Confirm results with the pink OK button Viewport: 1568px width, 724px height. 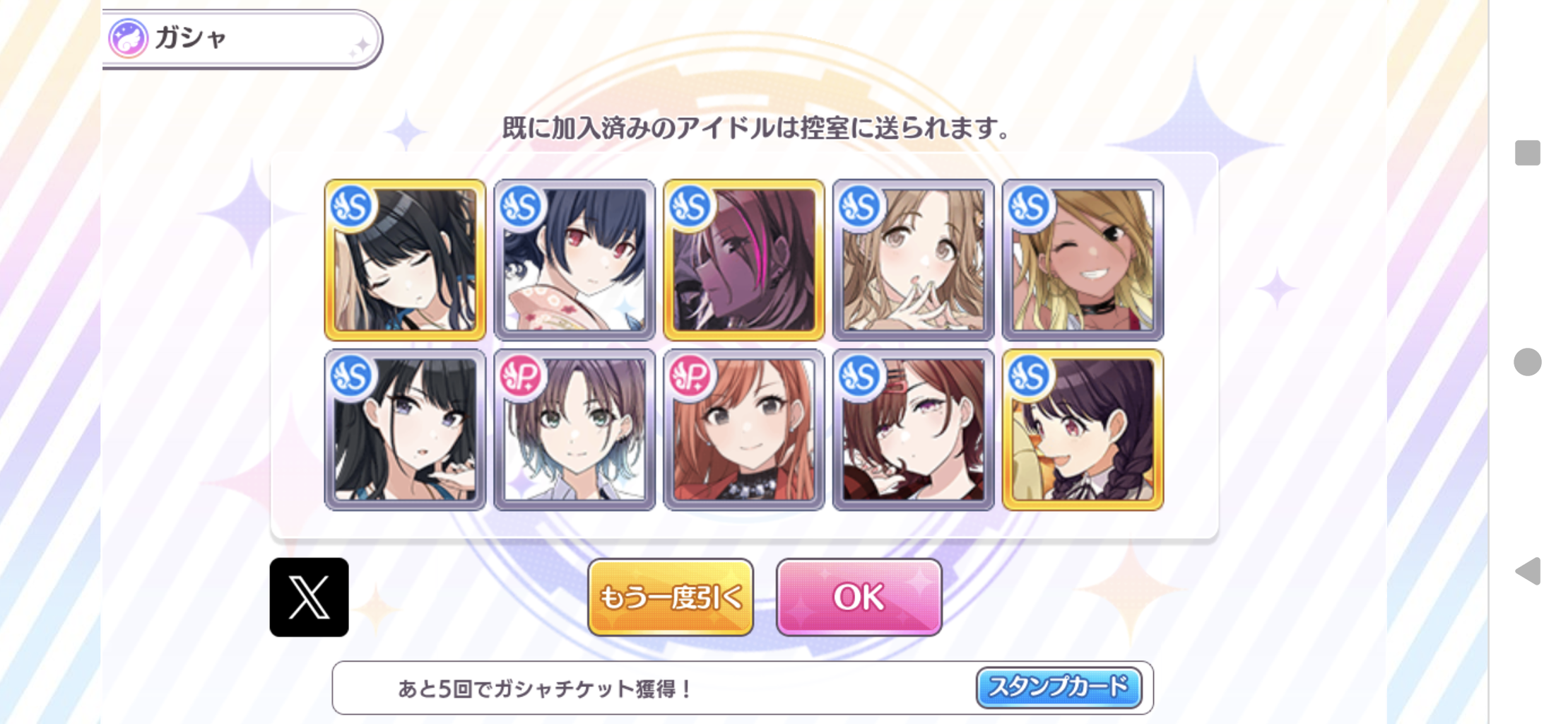[x=859, y=597]
